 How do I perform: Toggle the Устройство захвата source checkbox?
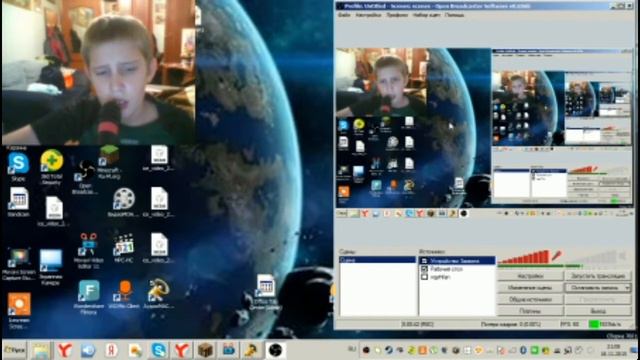424,260
